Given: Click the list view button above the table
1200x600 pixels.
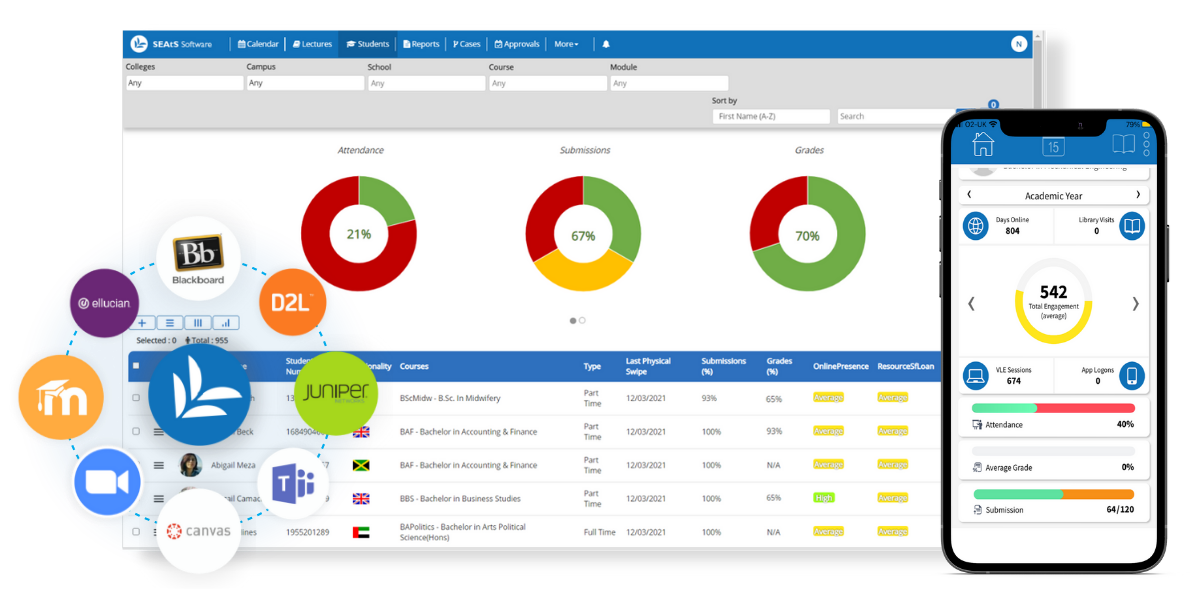Looking at the screenshot, I should (170, 323).
